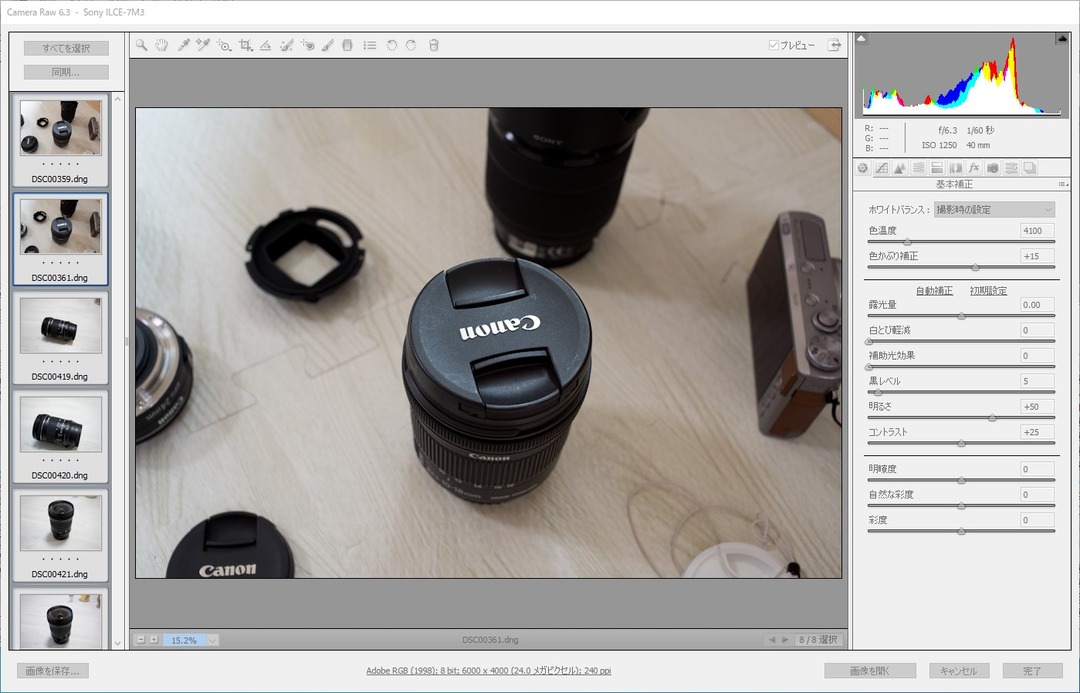The image size is (1080, 693).
Task: Switch to the HSL / Grayscale tab
Action: 918,167
